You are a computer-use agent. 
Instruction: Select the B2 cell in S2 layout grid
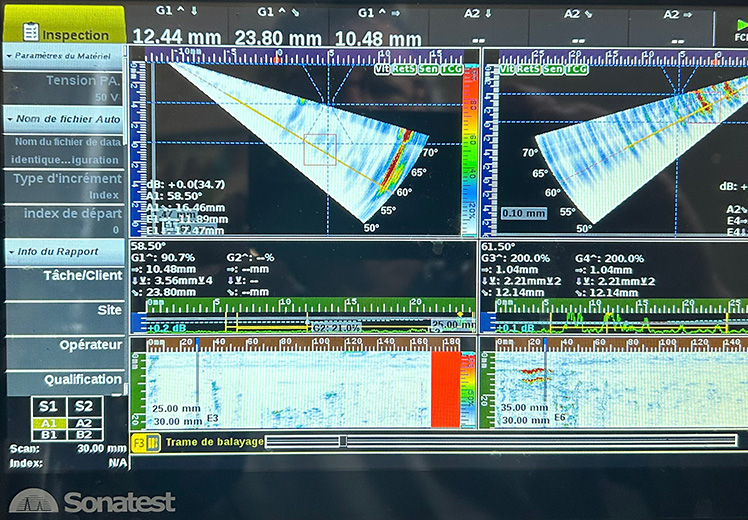click(x=83, y=435)
